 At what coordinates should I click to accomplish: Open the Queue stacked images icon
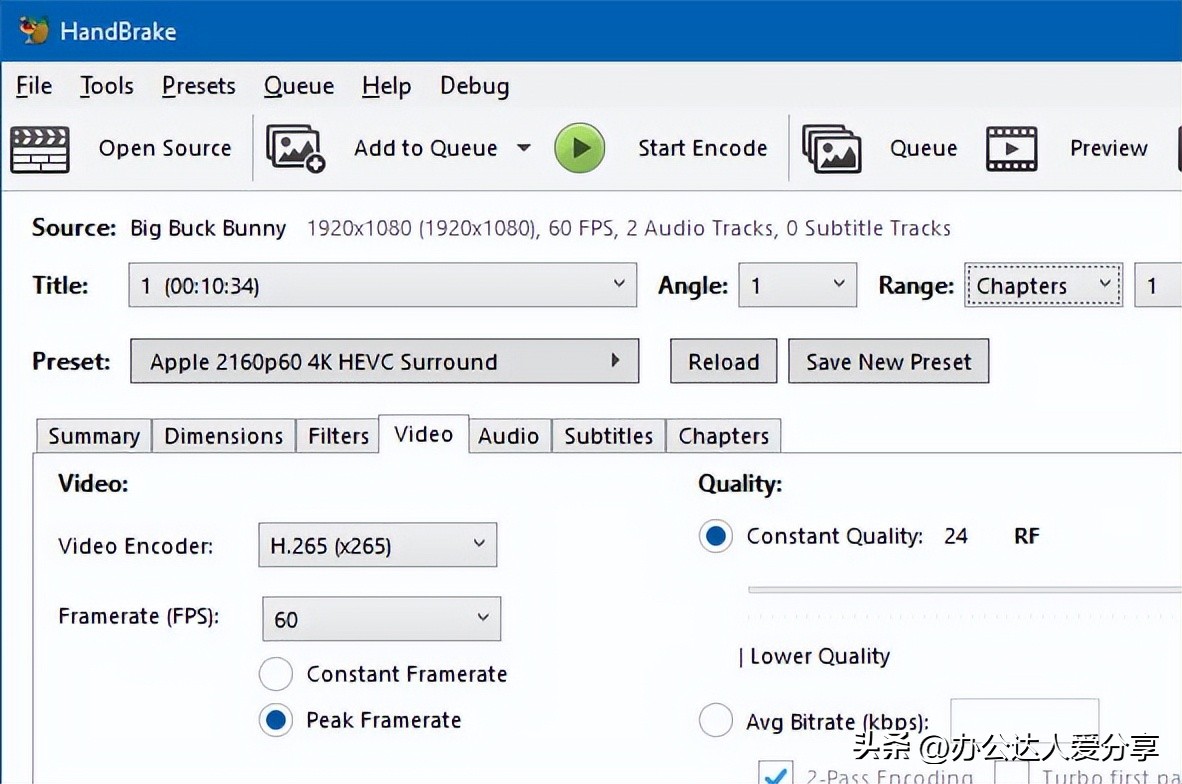pos(831,149)
